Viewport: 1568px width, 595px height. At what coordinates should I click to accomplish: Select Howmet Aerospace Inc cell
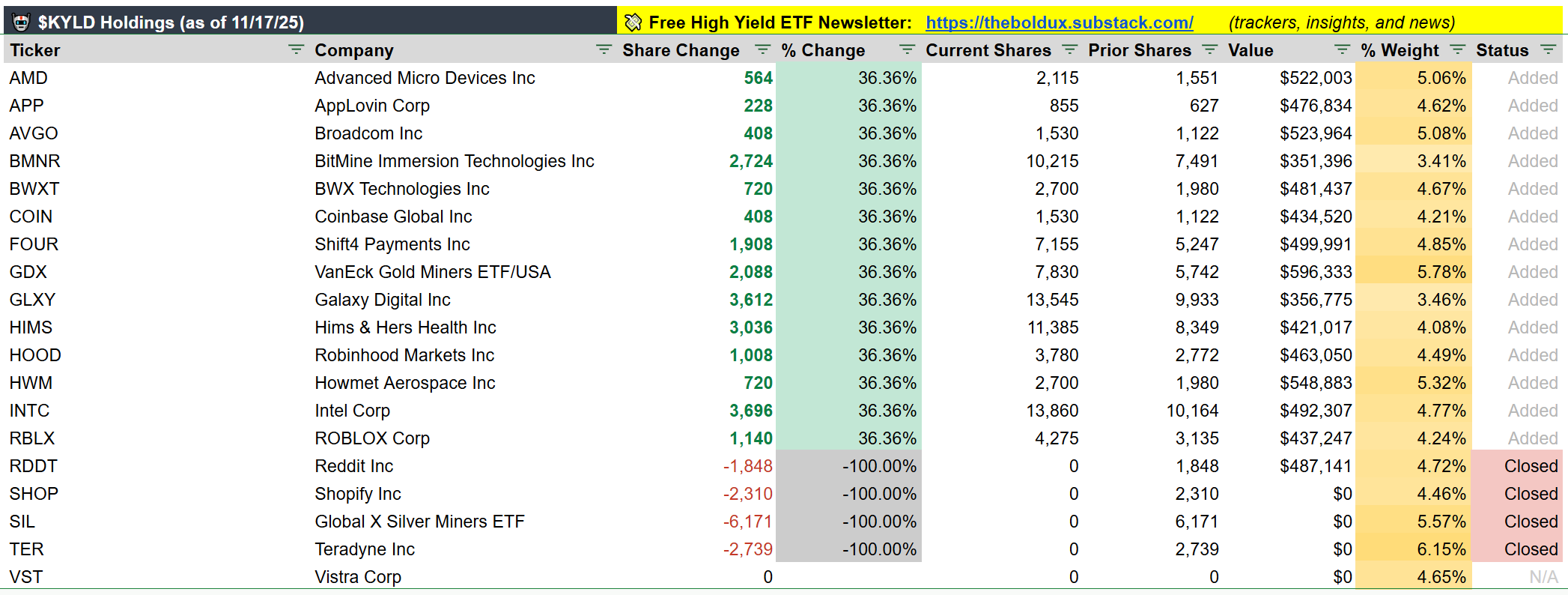[x=463, y=383]
